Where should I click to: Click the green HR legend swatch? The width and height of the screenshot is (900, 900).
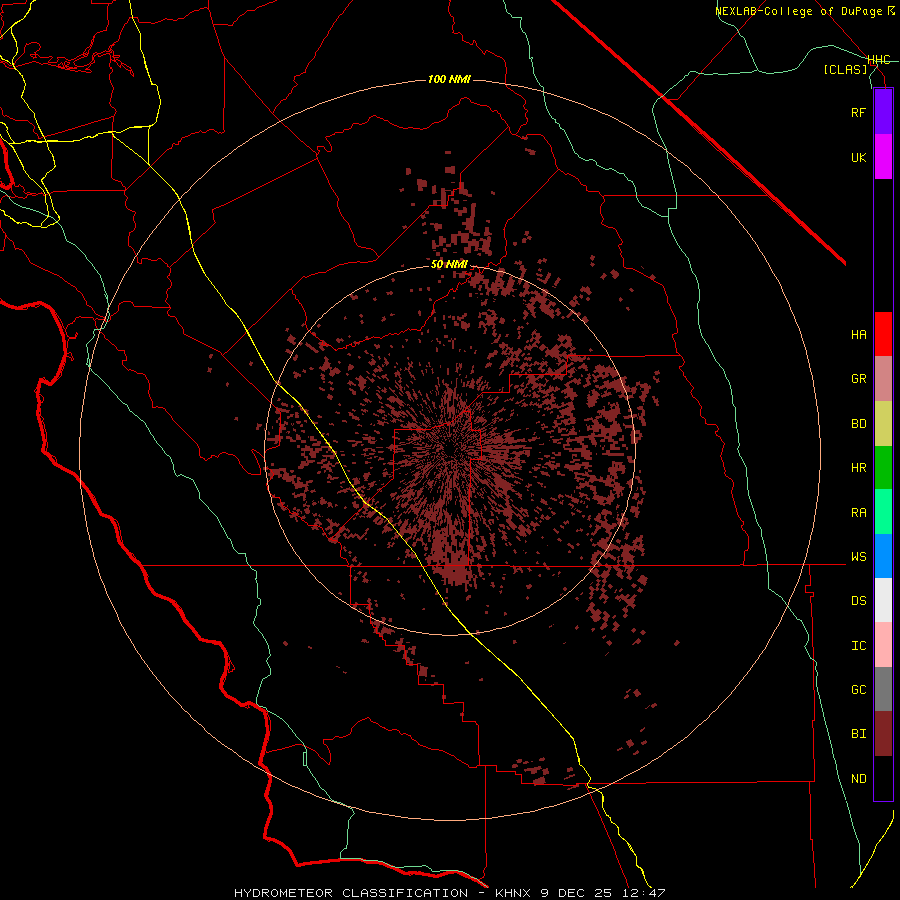pos(883,468)
